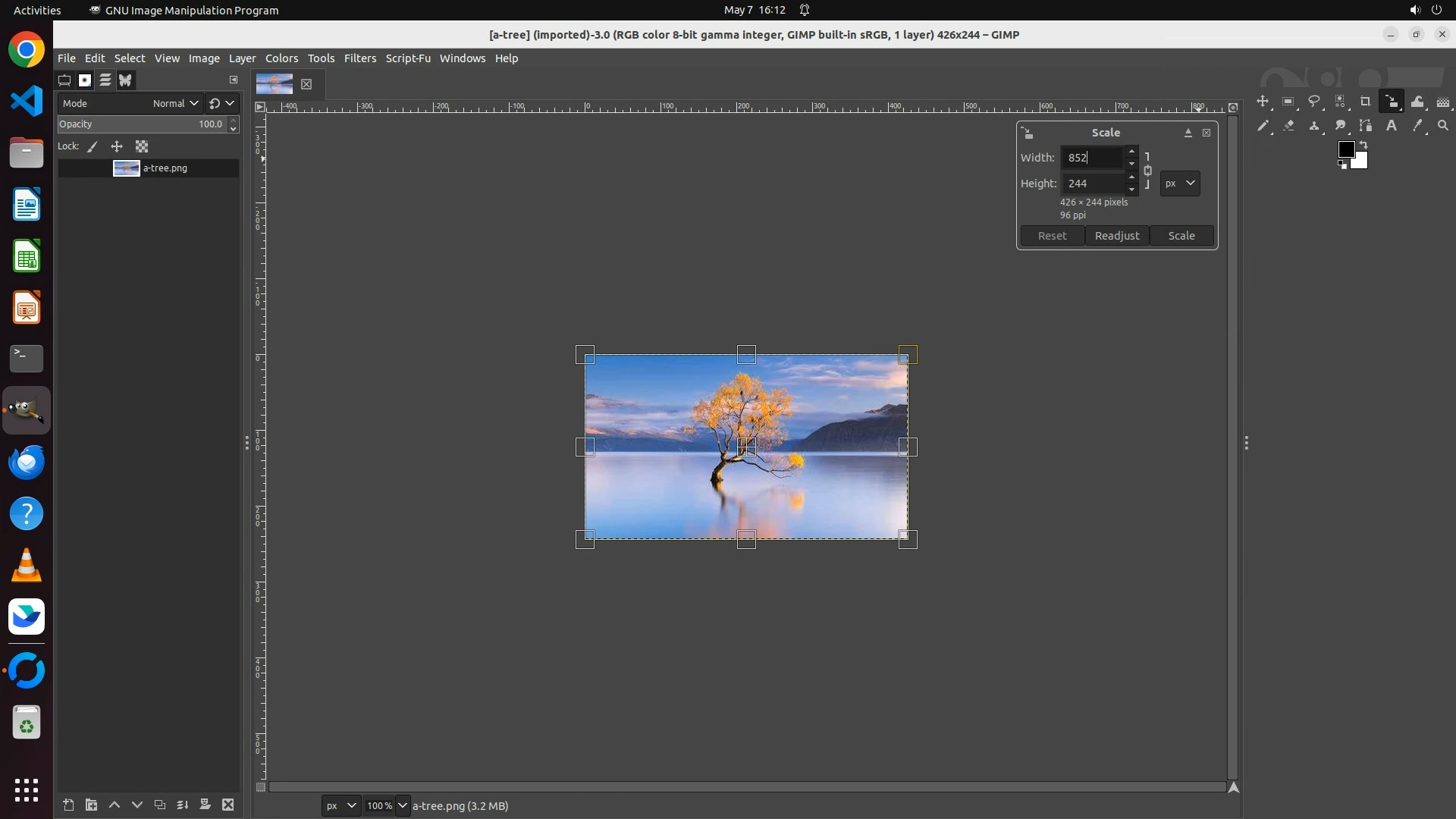Select the Free Select lasso tool
Screen dimensions: 1456x819
coord(1314,102)
